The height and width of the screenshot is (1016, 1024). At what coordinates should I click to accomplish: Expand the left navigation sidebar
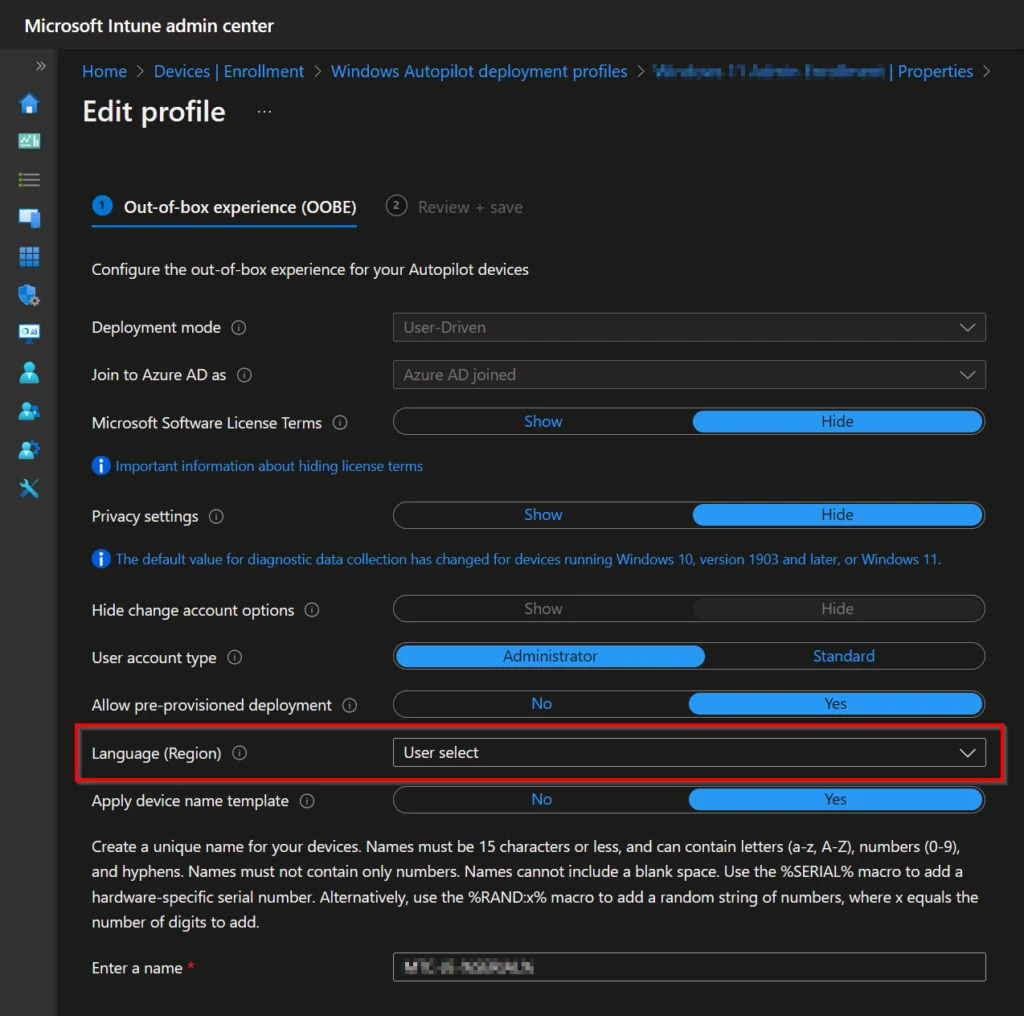click(x=40, y=66)
